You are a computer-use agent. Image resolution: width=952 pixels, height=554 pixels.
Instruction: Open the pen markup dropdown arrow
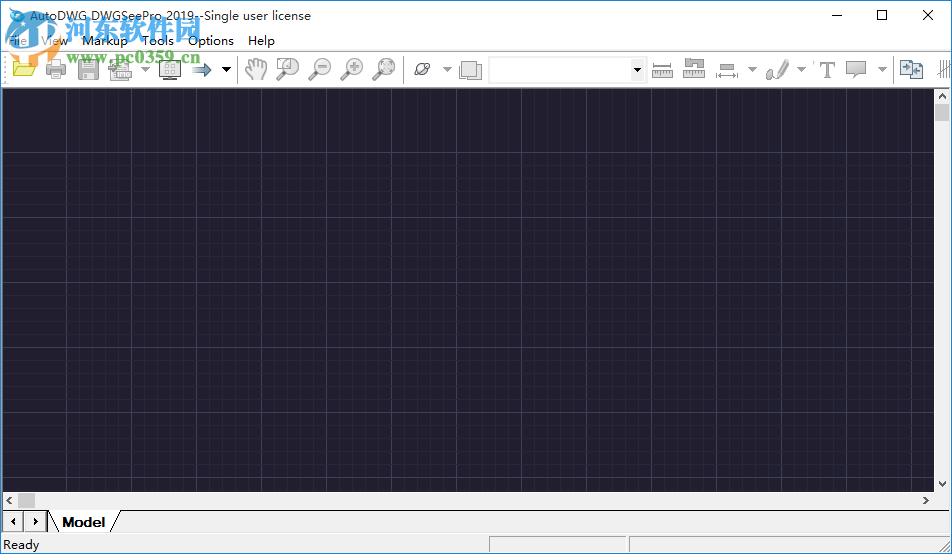pyautogui.click(x=801, y=69)
